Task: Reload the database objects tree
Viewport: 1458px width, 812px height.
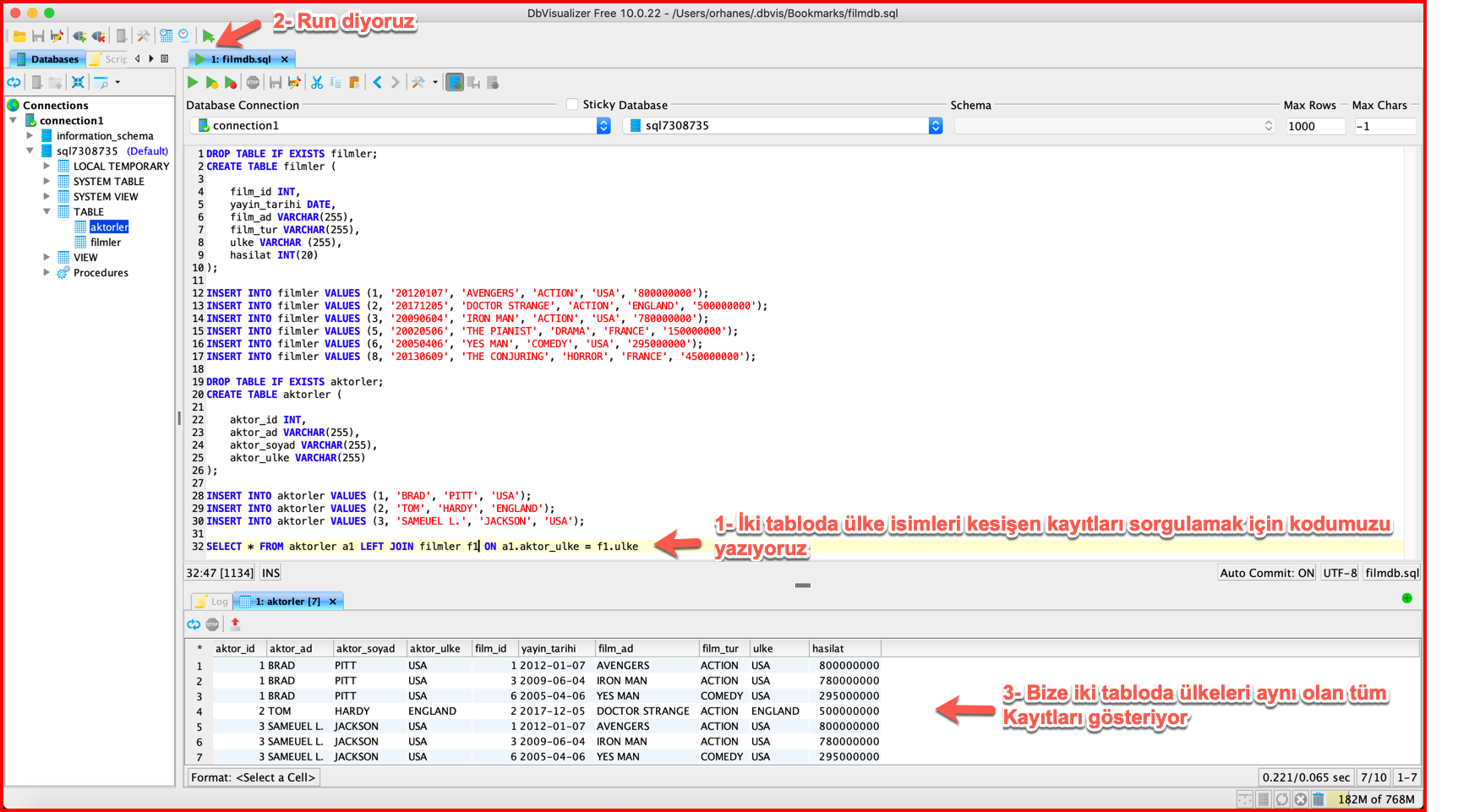Action: tap(14, 83)
